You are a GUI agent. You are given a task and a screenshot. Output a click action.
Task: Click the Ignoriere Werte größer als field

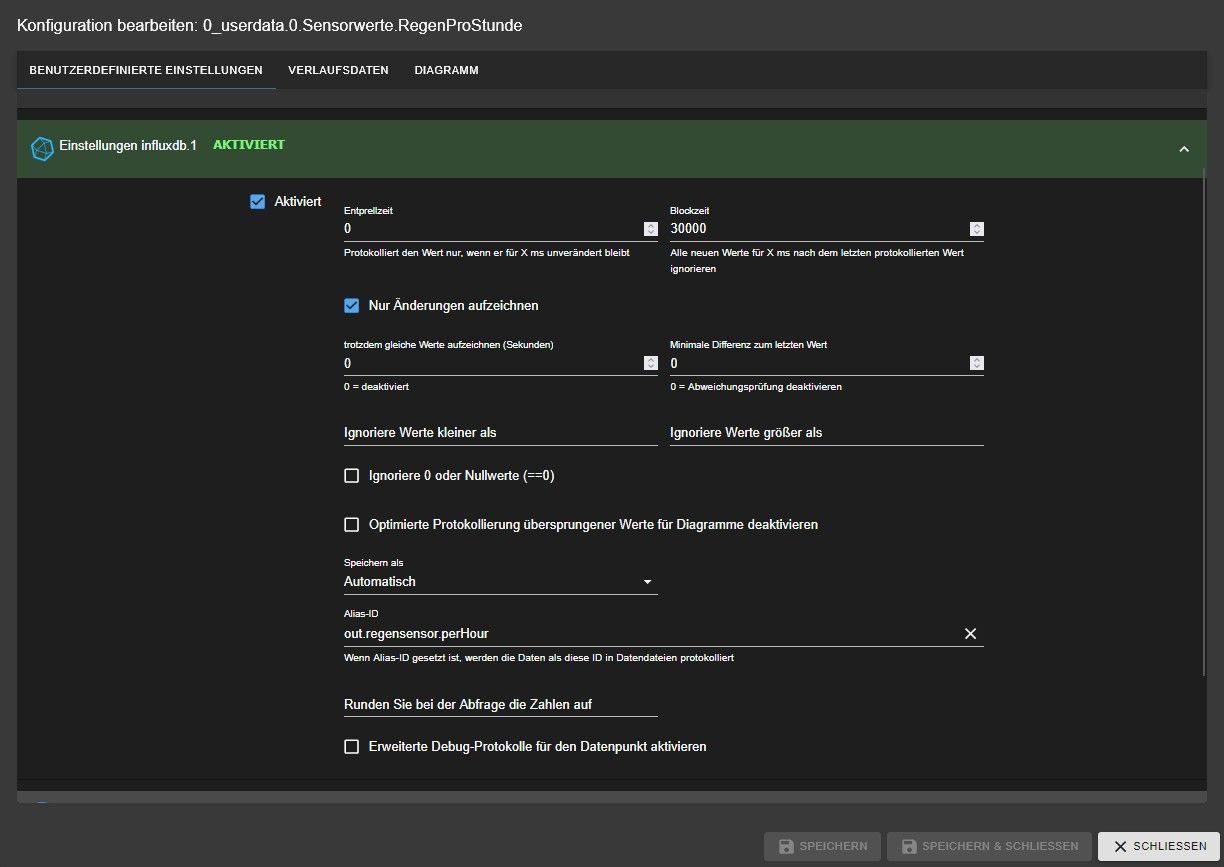827,433
